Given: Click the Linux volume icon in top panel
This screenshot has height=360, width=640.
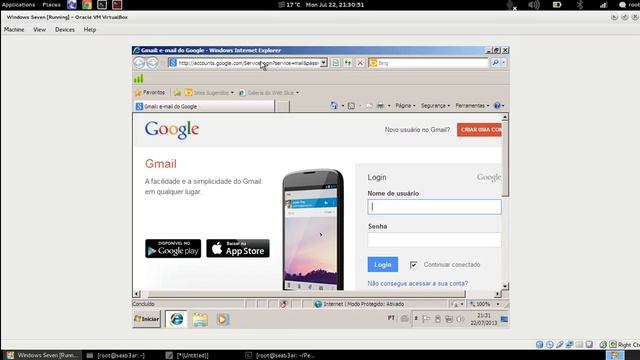Looking at the screenshot, I should coord(534,5).
